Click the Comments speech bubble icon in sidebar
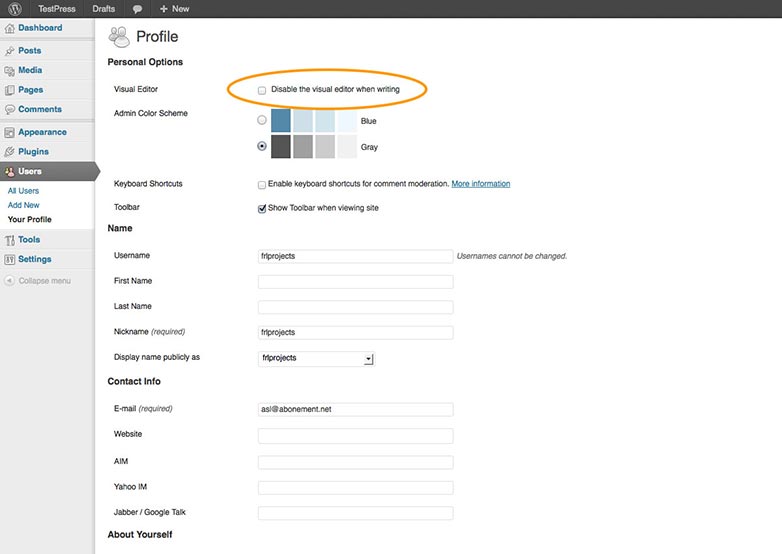782x554 pixels. click(9, 110)
